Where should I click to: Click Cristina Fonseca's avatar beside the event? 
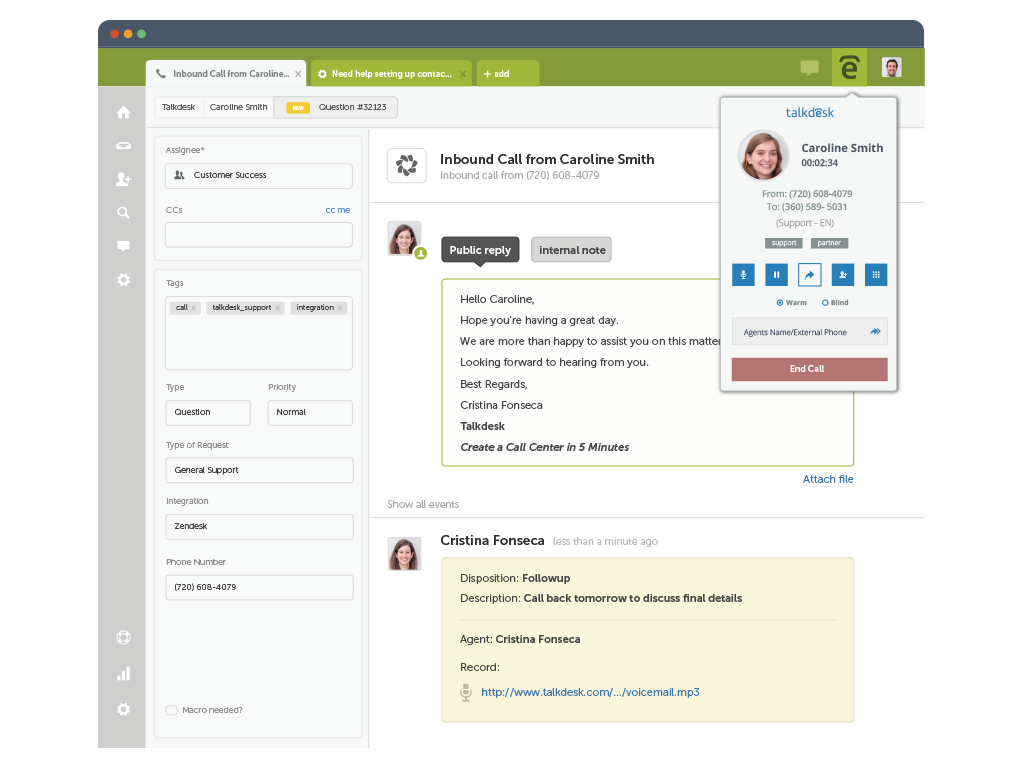(x=404, y=554)
